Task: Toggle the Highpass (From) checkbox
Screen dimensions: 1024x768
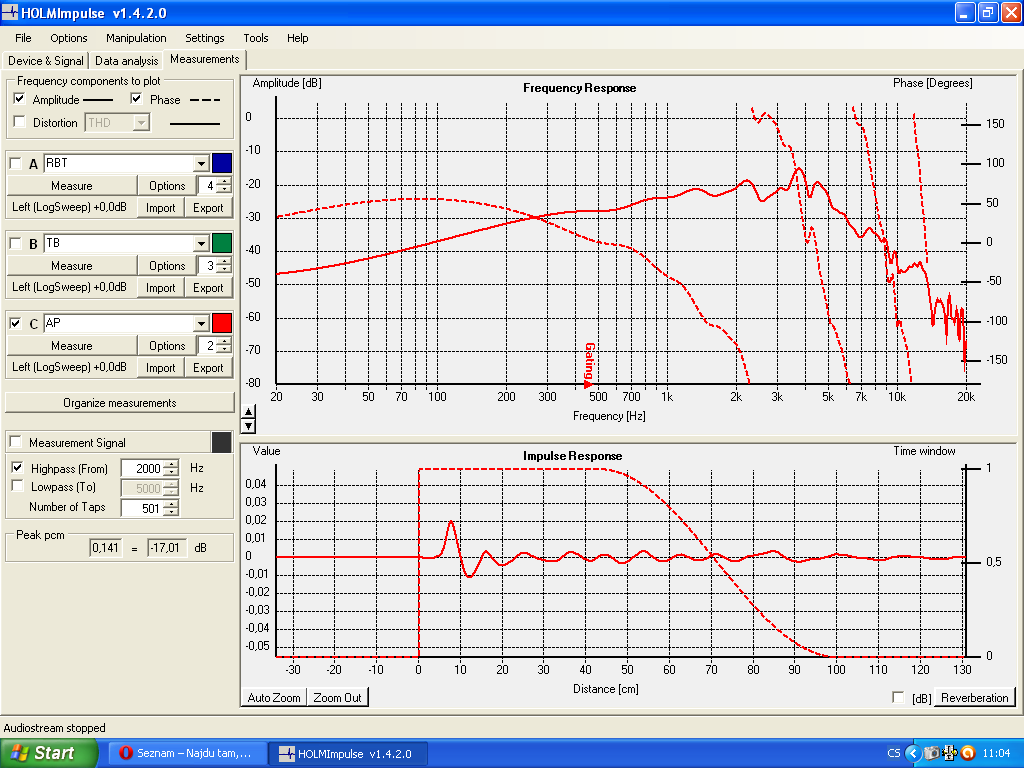Action: 18,468
